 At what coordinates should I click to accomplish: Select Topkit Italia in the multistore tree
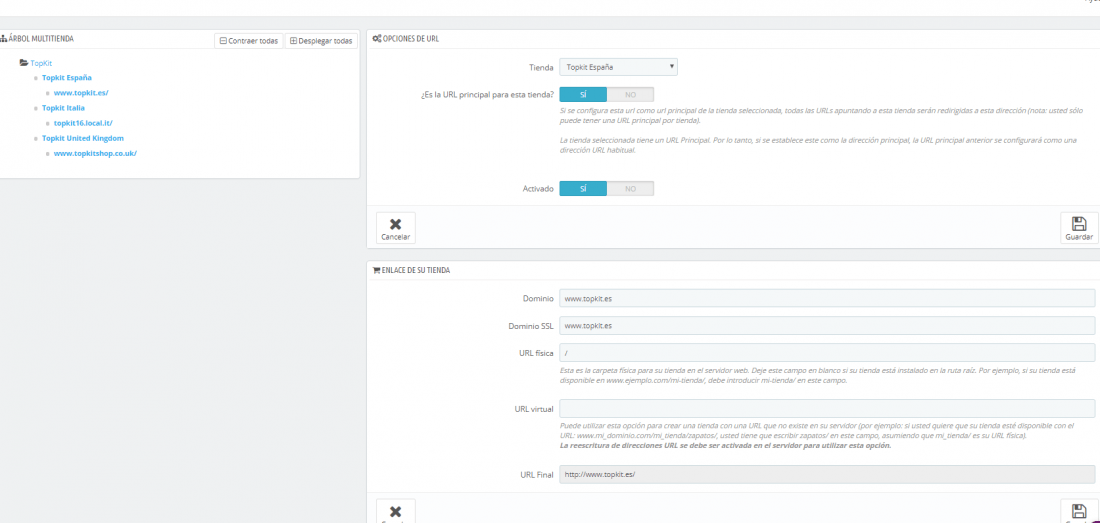[63, 108]
